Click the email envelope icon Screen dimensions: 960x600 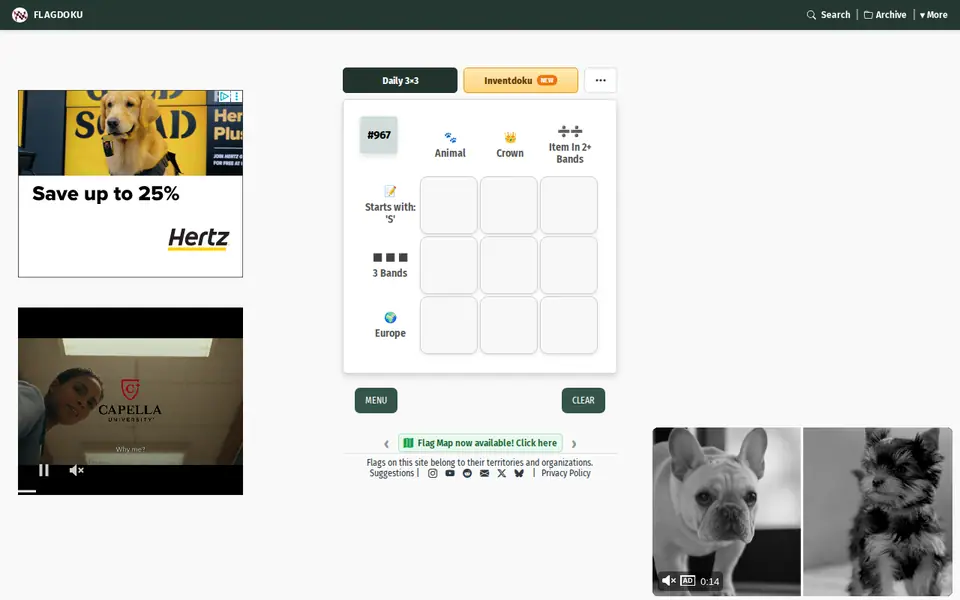pos(484,473)
